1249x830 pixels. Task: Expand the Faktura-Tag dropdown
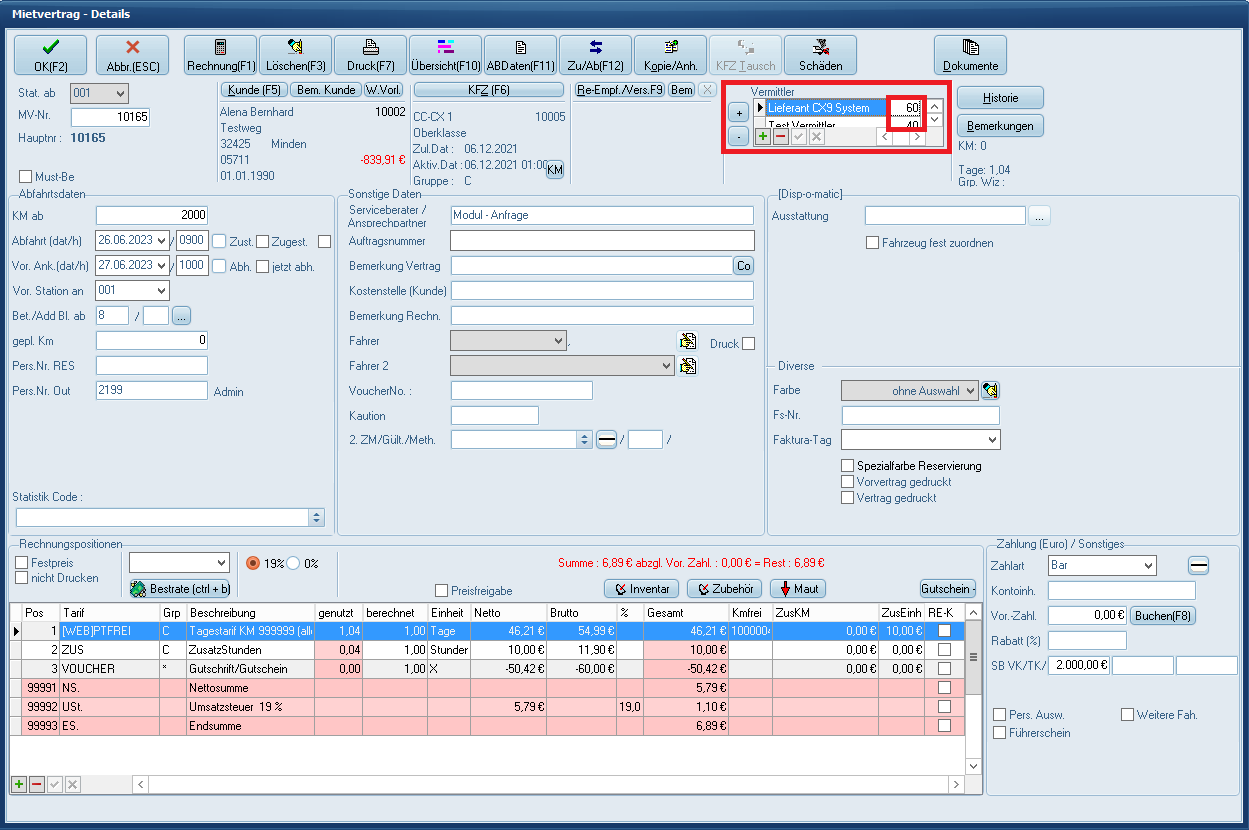(x=920, y=440)
